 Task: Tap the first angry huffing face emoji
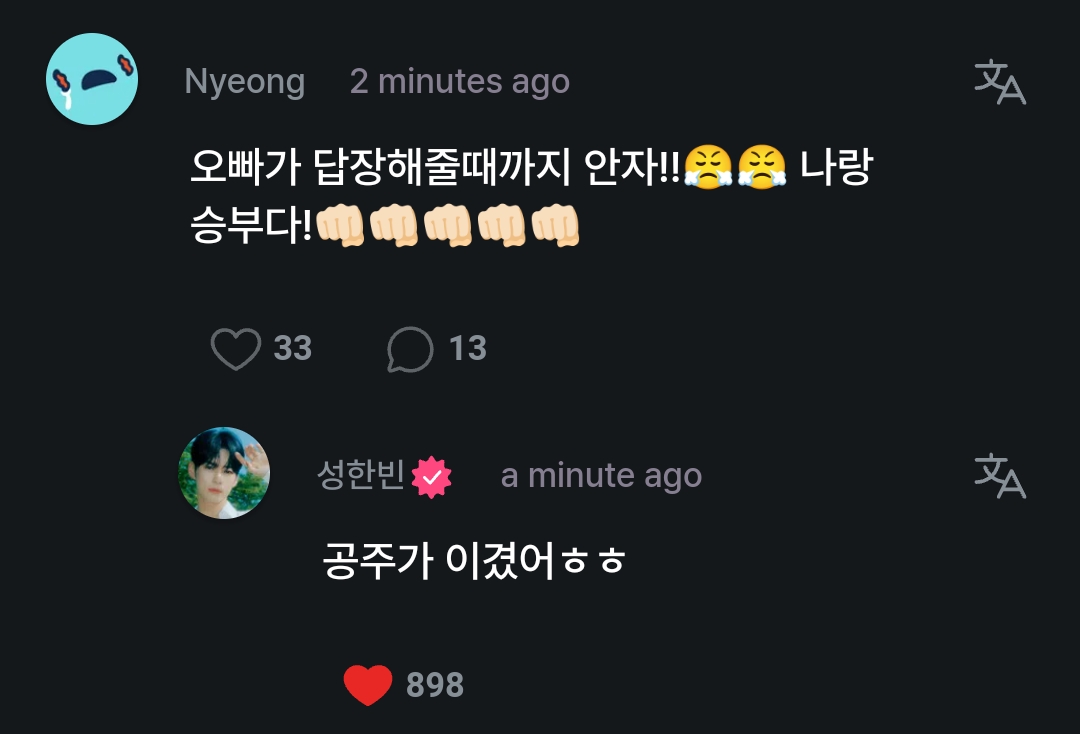tap(708, 167)
